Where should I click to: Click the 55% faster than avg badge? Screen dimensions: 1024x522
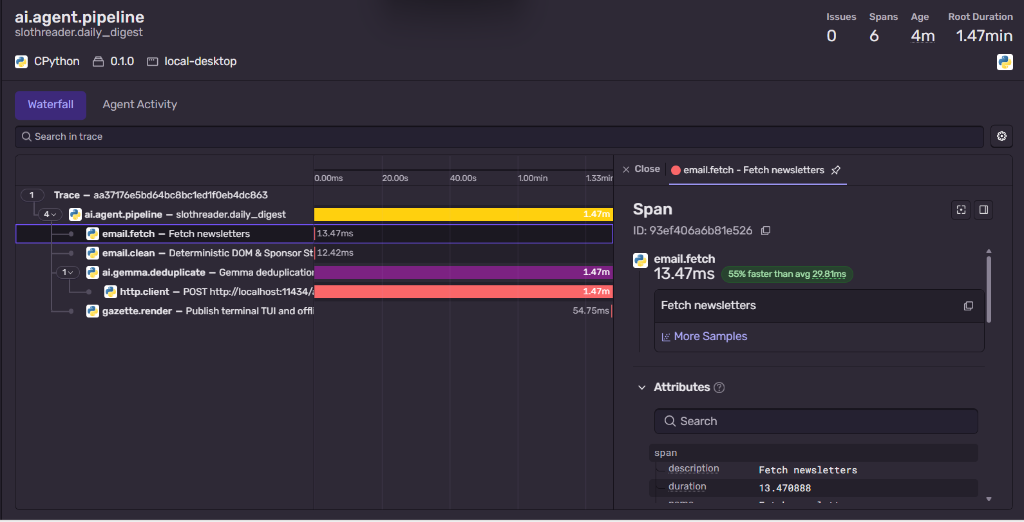click(786, 274)
